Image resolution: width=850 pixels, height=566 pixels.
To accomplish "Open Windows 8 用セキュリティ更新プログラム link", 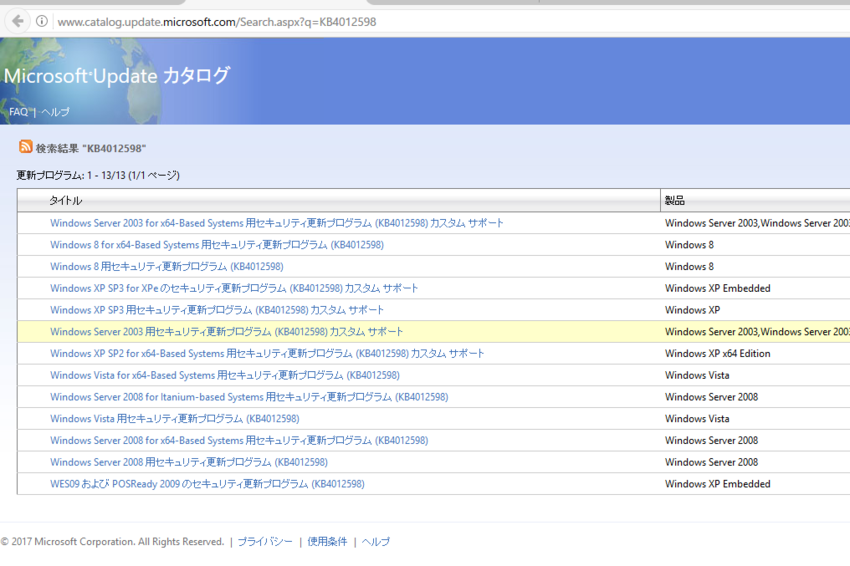I will pos(166,266).
